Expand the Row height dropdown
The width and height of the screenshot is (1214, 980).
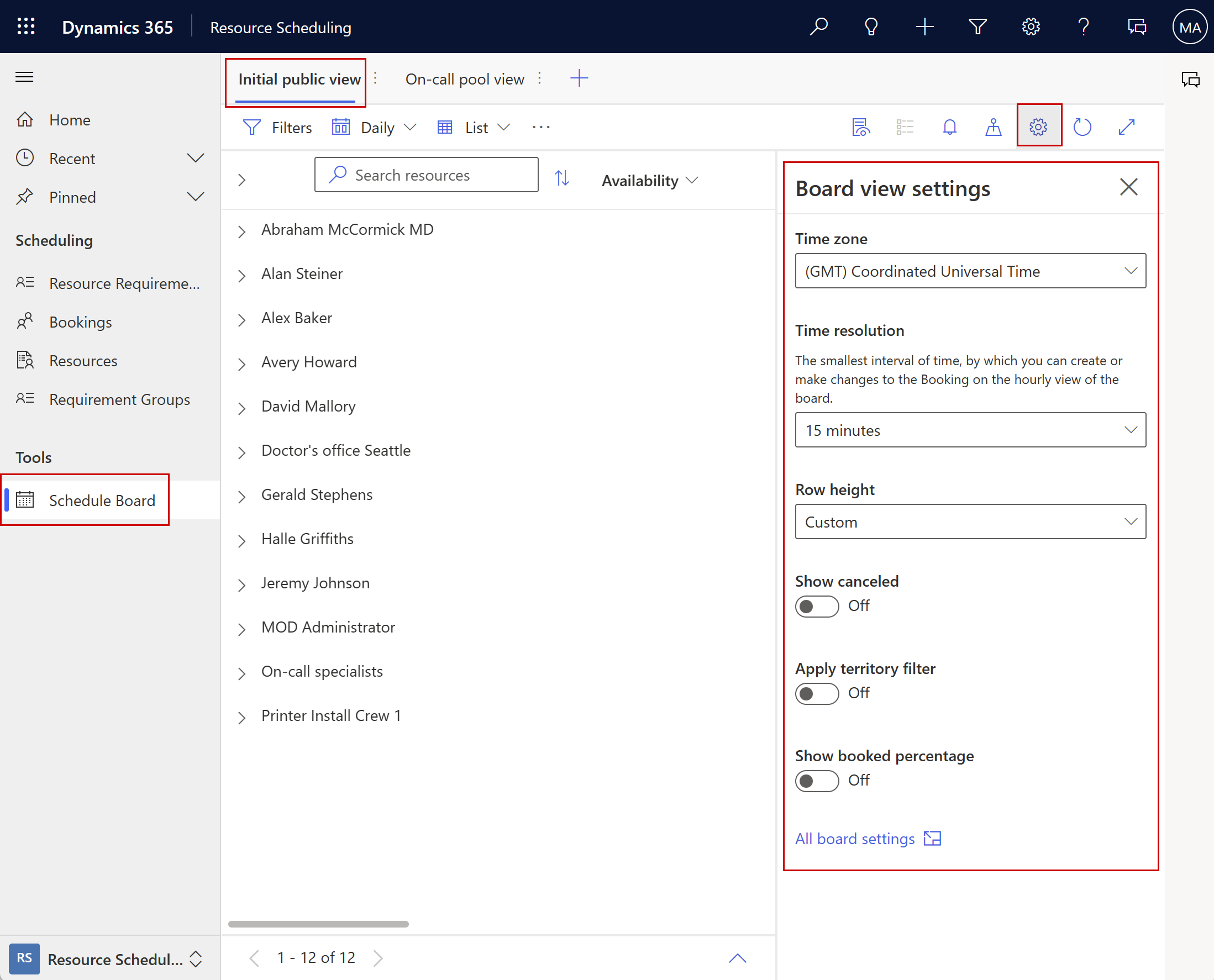point(1129,520)
